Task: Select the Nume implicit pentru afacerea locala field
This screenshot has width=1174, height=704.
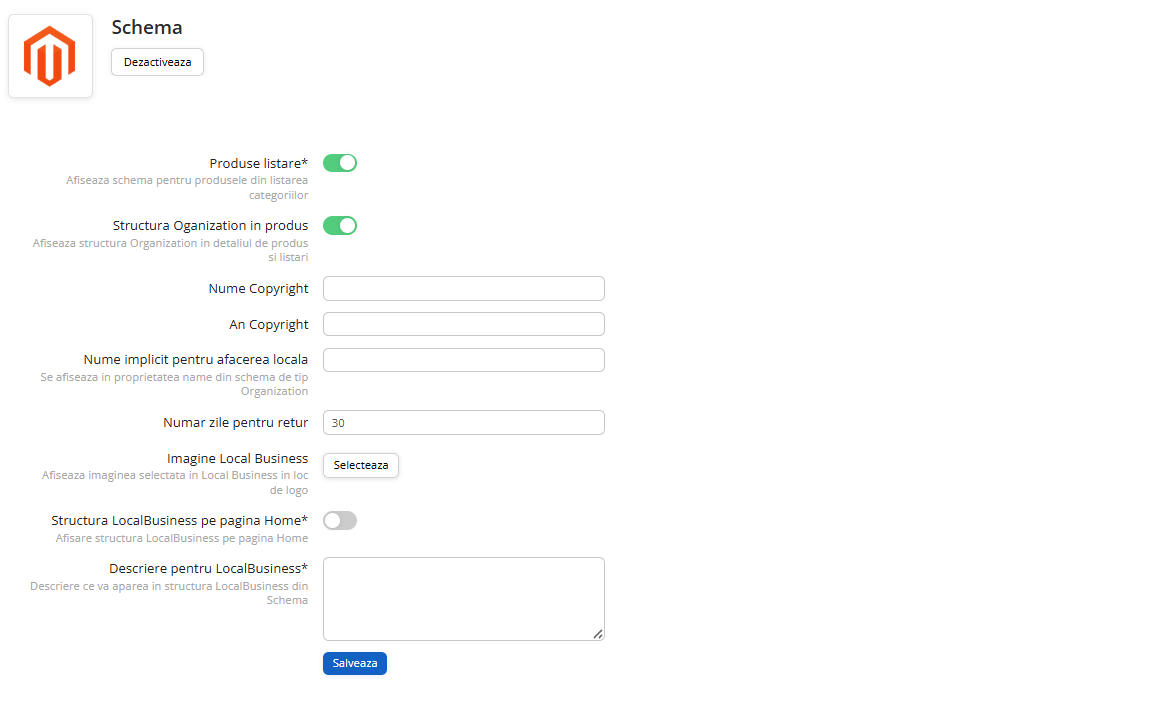Action: point(463,360)
